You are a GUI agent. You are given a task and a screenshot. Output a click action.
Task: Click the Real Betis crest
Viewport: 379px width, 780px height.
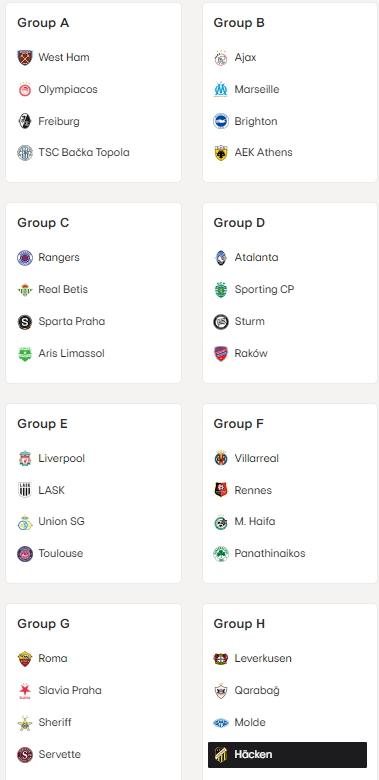(x=24, y=290)
